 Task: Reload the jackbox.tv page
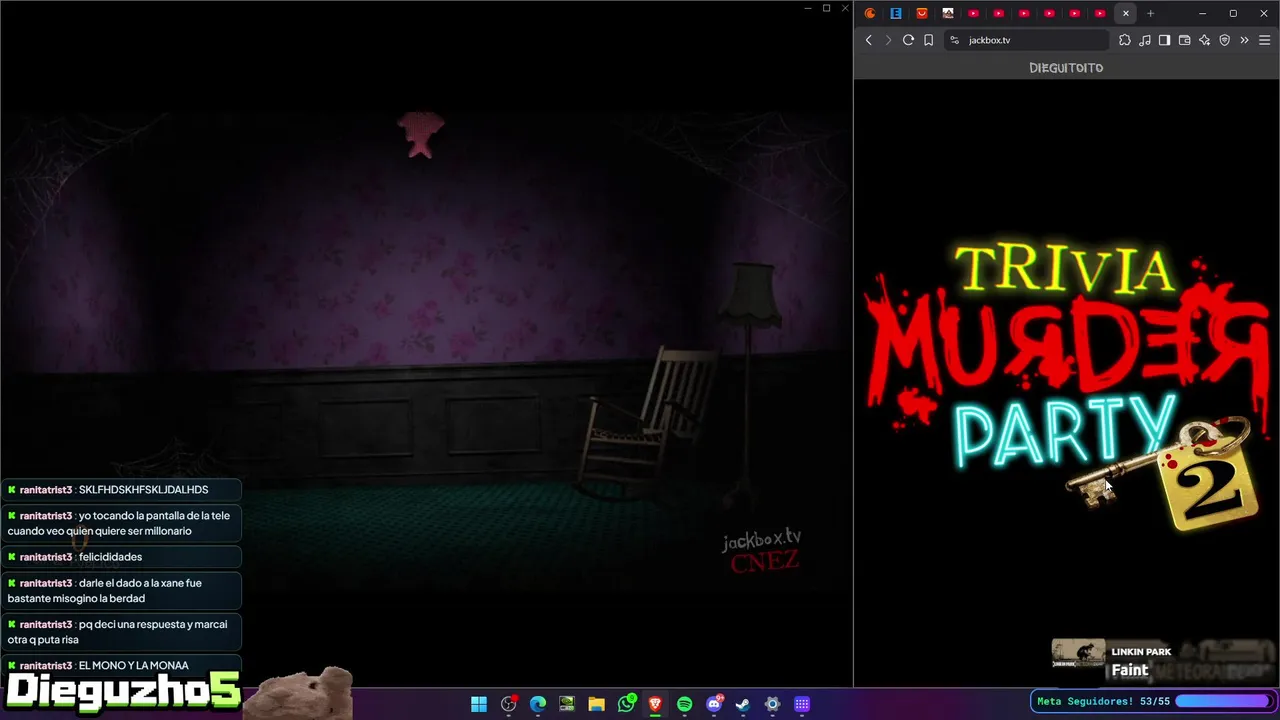(x=908, y=40)
